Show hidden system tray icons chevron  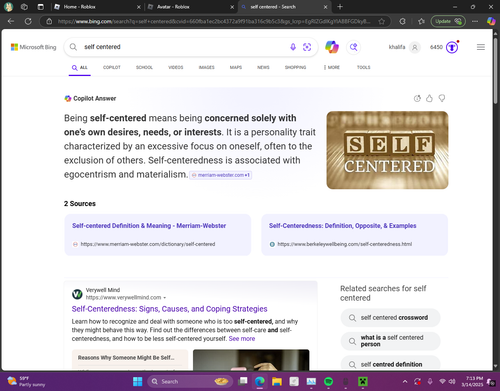click(x=405, y=381)
